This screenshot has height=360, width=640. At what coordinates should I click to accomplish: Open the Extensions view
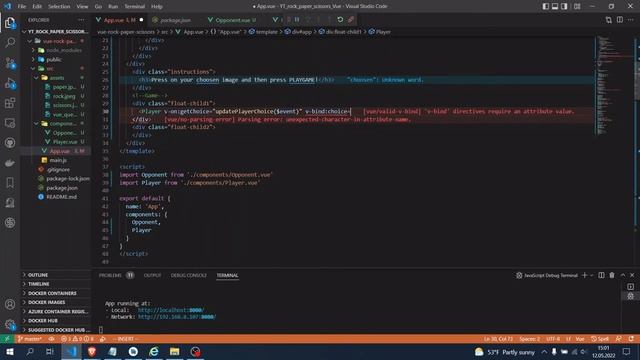point(10,103)
